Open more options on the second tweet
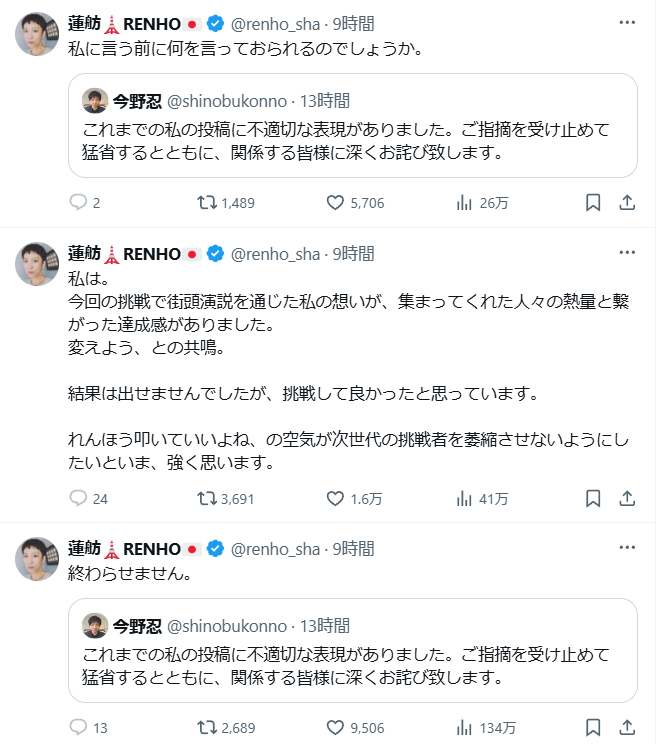Viewport: 665px width, 744px height. [627, 253]
